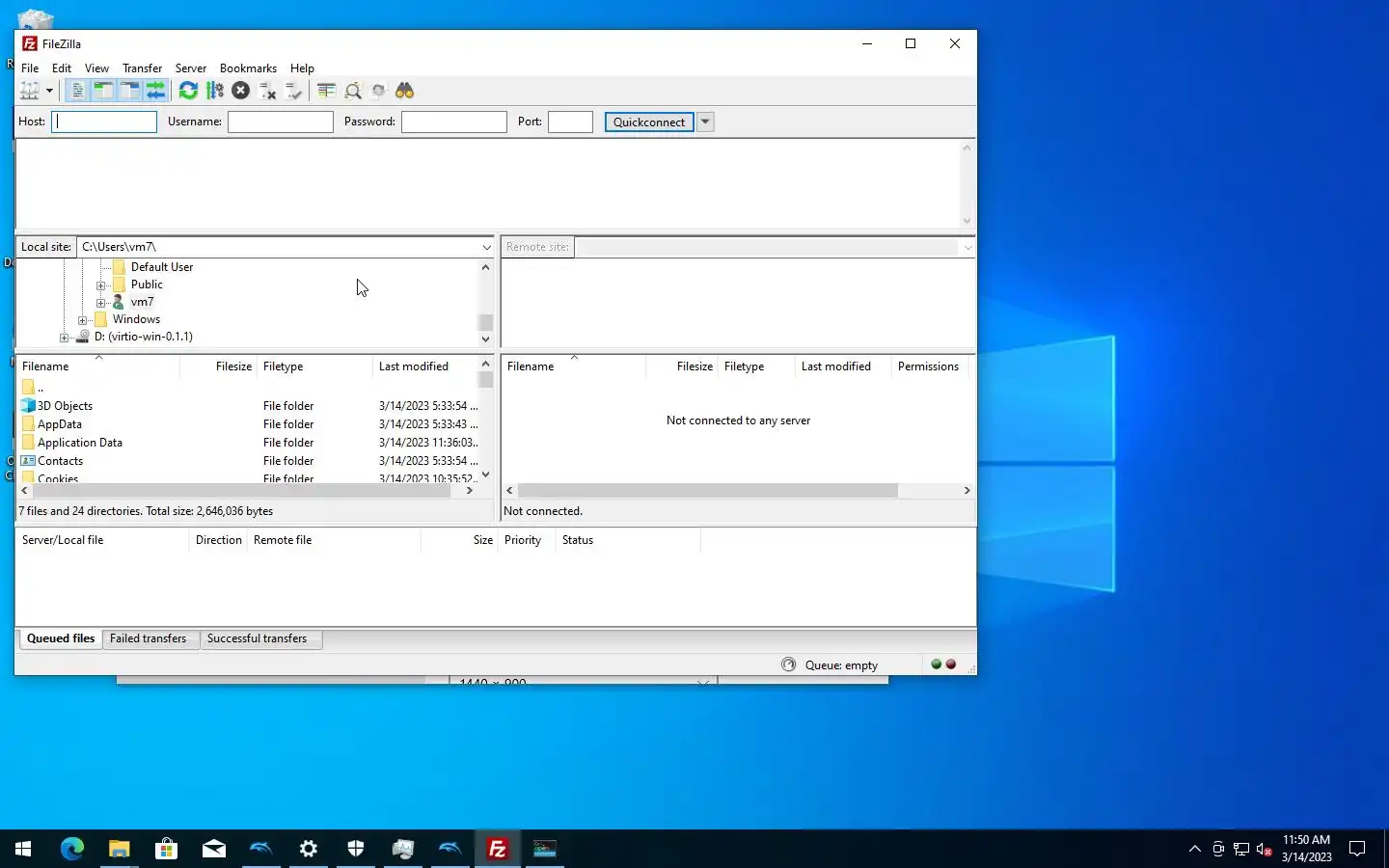Sort local files by Filename column
This screenshot has width=1389, height=868.
97,366
